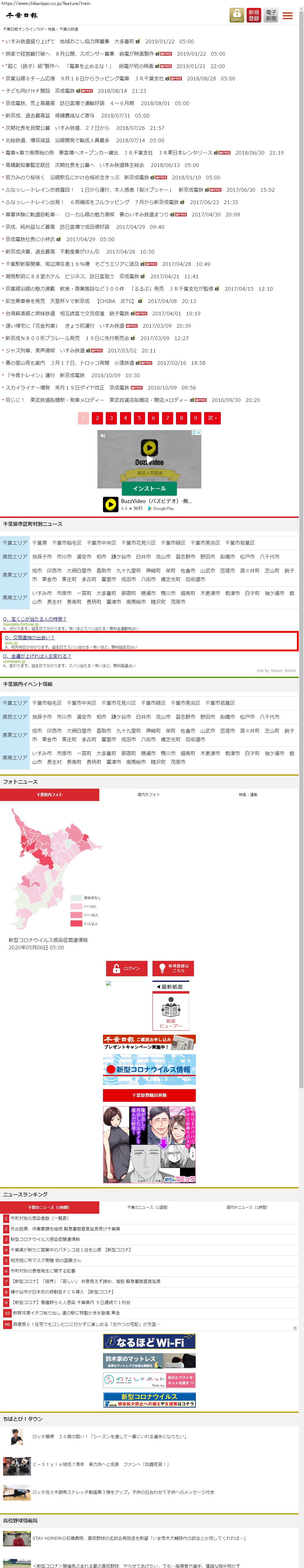The image size is (304, 1568).
Task: Select 国内外ニュース (1時間) ranking tab
Action: tap(246, 1207)
